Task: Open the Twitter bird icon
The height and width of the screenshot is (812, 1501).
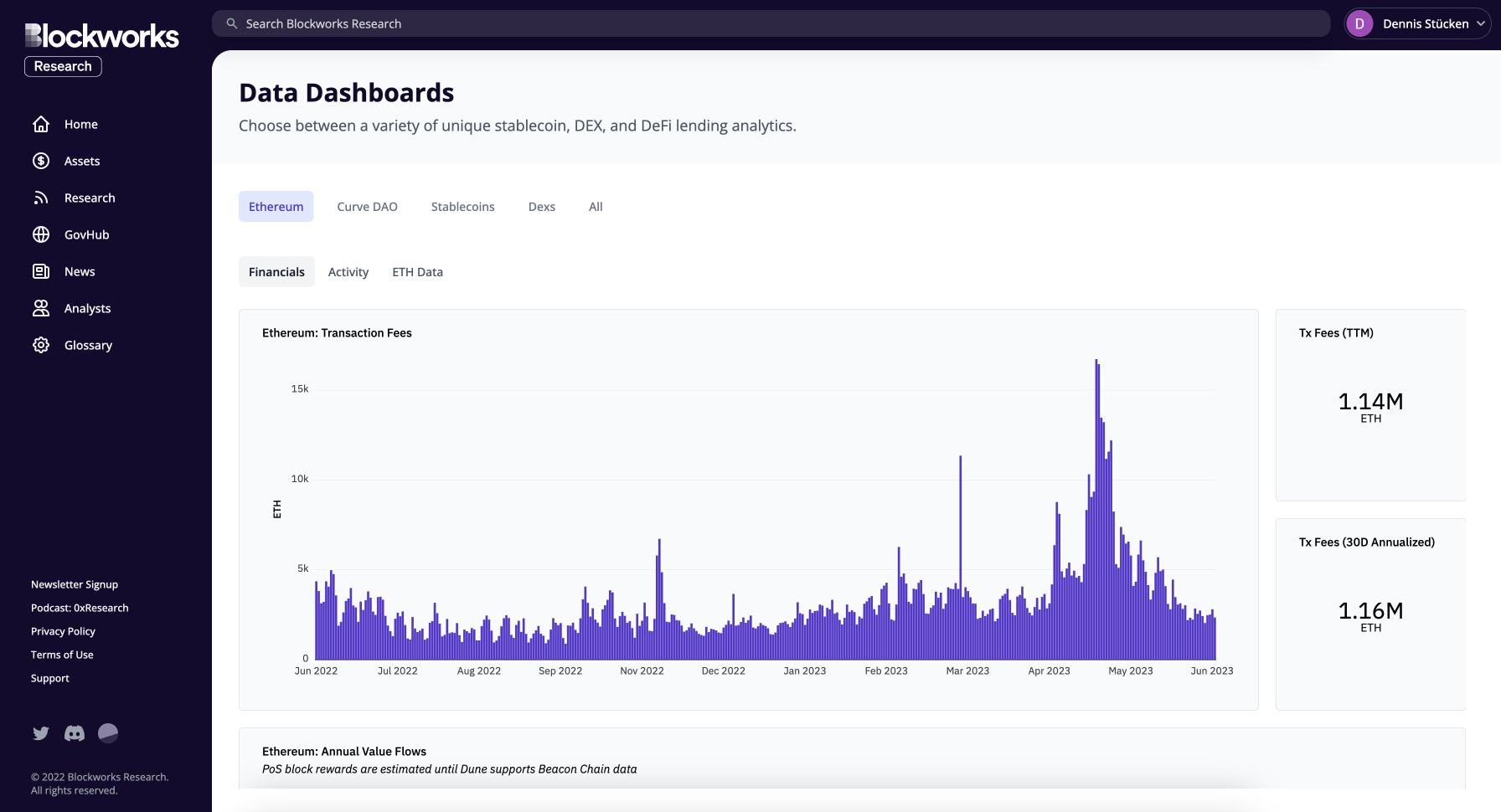Action: (x=41, y=733)
